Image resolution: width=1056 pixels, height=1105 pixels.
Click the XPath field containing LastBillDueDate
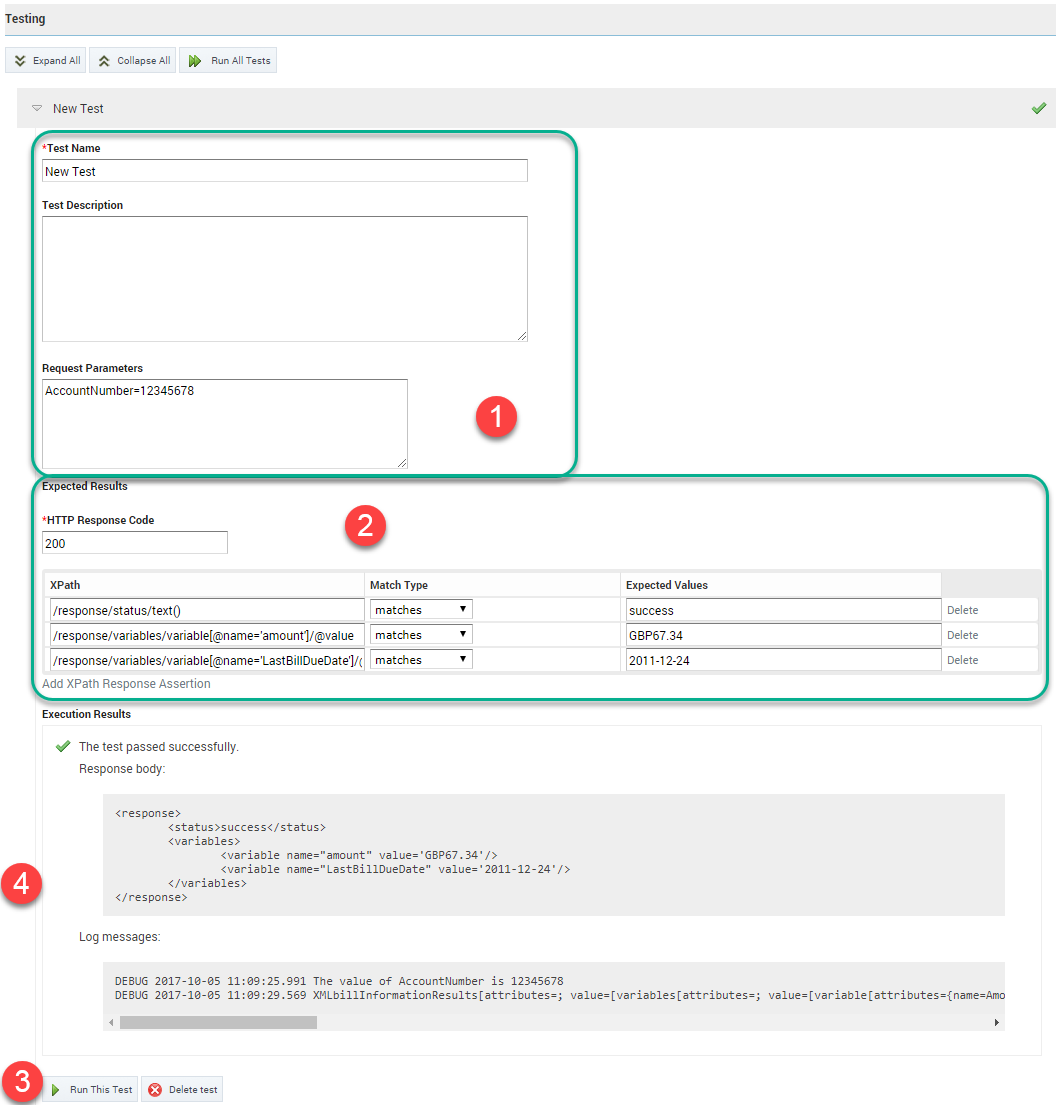(207, 660)
